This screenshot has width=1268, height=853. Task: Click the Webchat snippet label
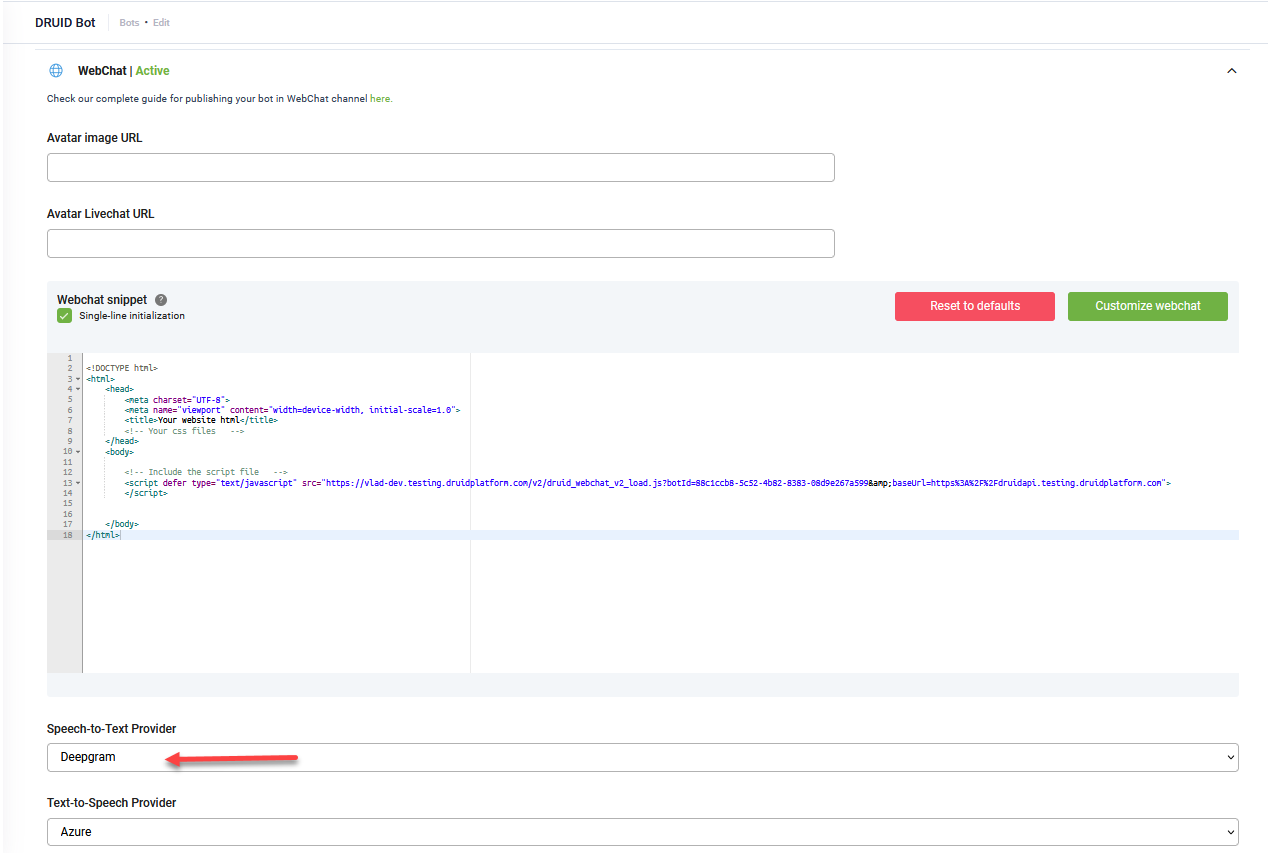102,300
